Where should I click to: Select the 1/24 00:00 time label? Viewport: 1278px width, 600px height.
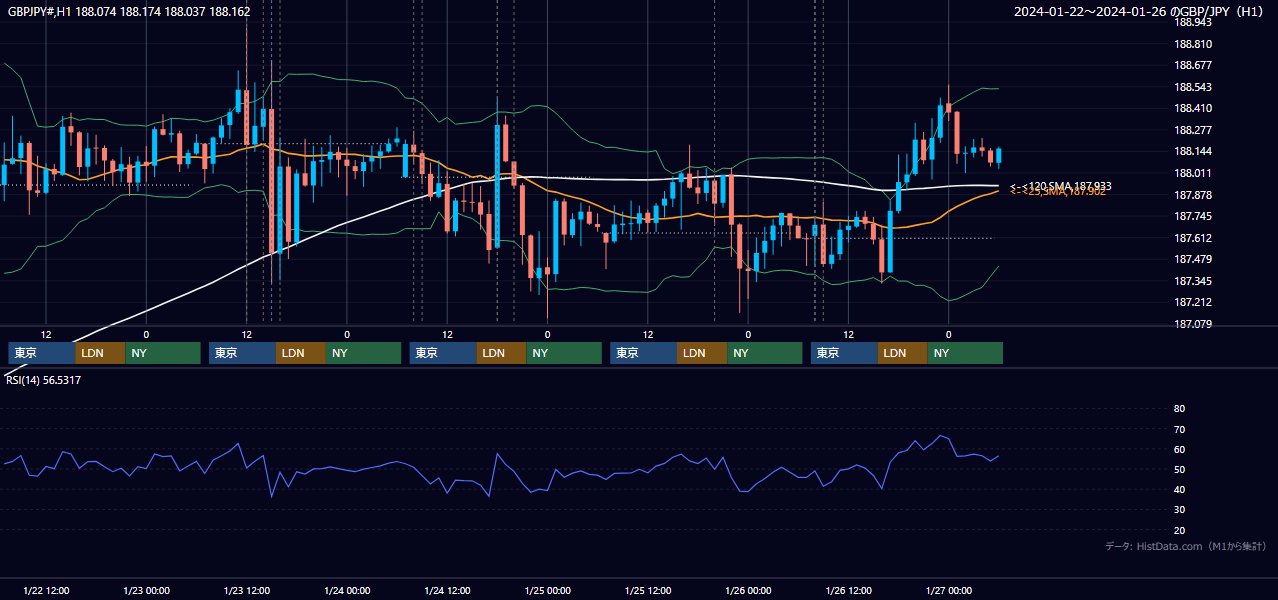tap(347, 591)
